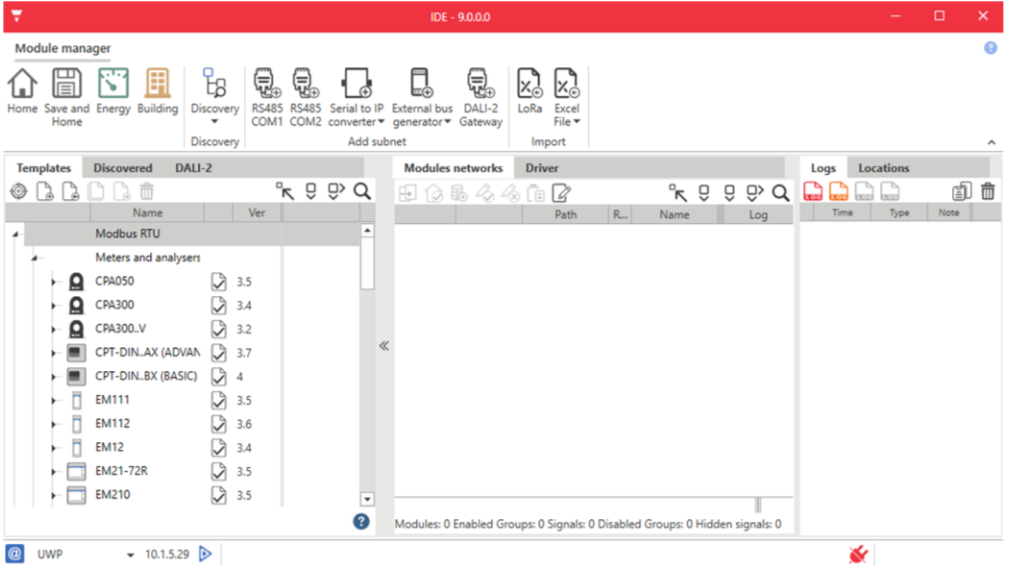Toggle the EM112 template checkbox
Screen dimensions: 1011x569
click(x=219, y=424)
